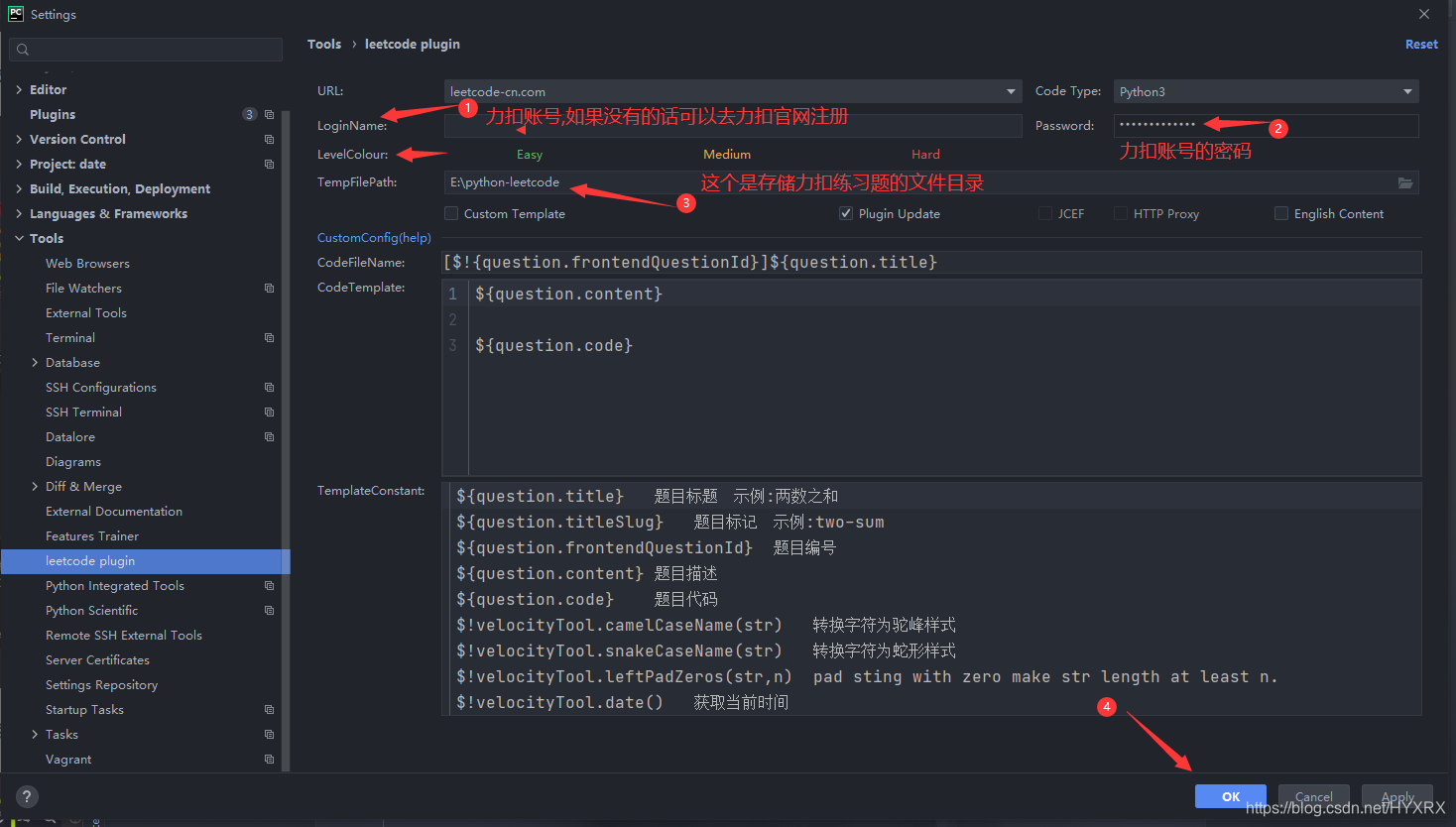1456x827 pixels.
Task: Open External Documentation settings page
Action: point(114,512)
